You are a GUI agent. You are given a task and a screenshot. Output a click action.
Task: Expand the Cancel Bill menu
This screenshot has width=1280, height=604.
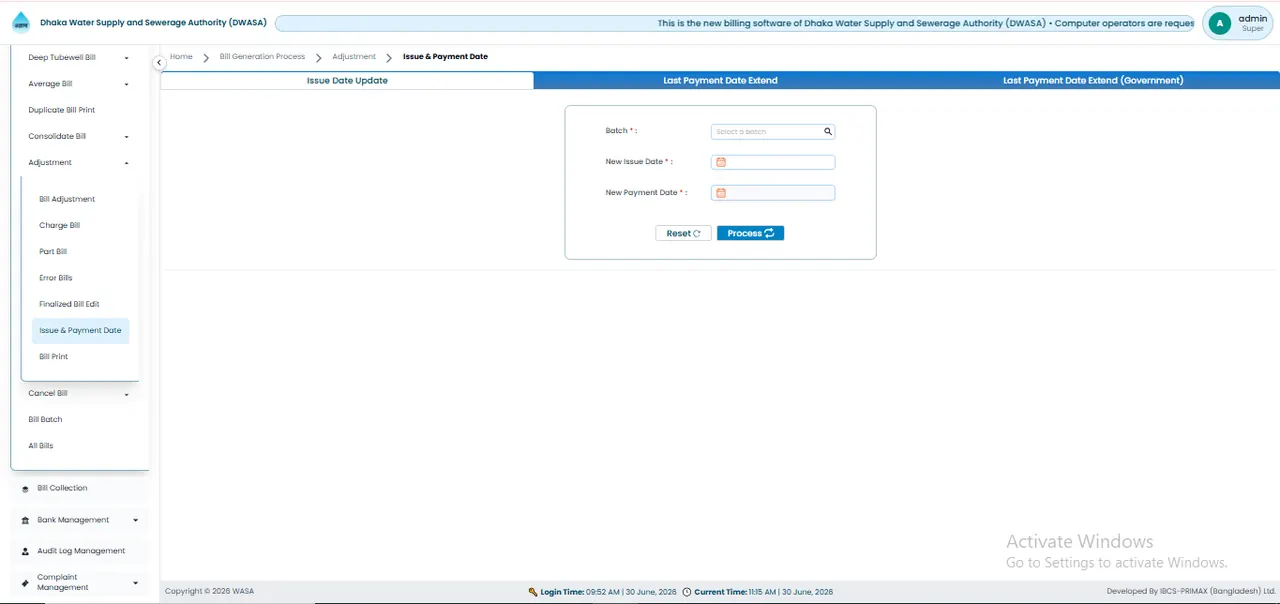point(126,394)
